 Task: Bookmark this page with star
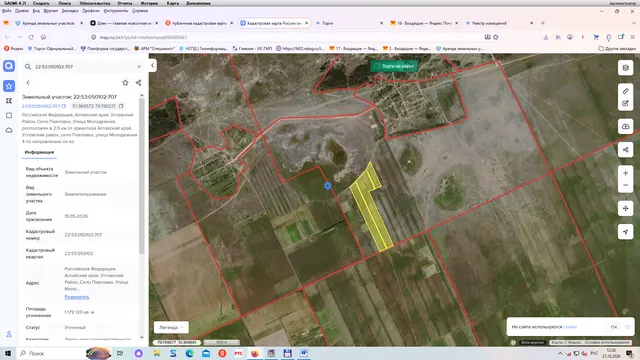pos(496,37)
